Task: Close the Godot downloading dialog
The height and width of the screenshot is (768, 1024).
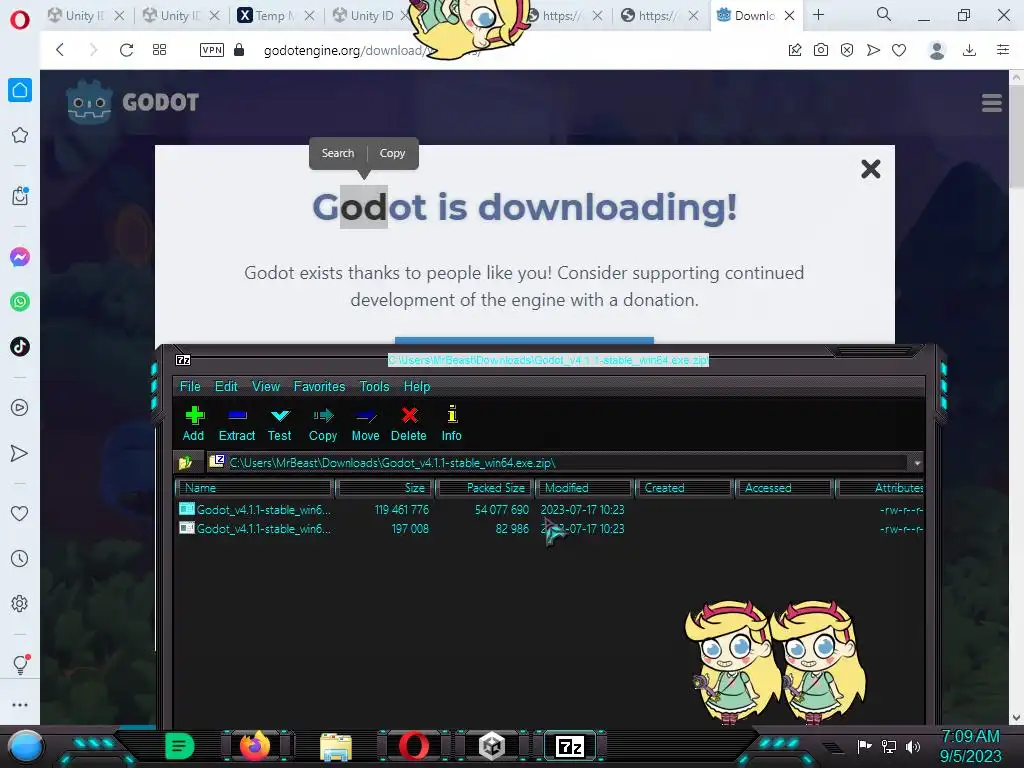Action: coord(871,169)
